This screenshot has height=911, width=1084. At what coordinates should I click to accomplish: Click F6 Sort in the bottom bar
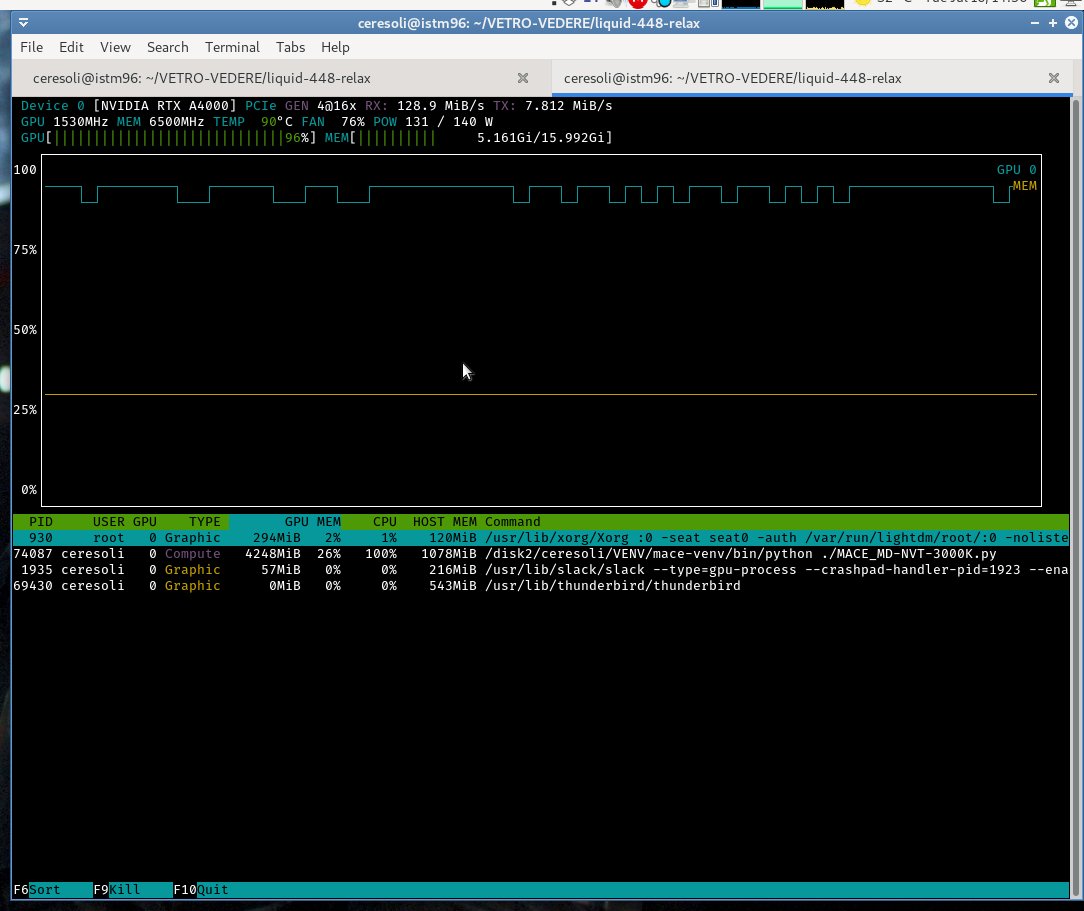click(x=37, y=890)
